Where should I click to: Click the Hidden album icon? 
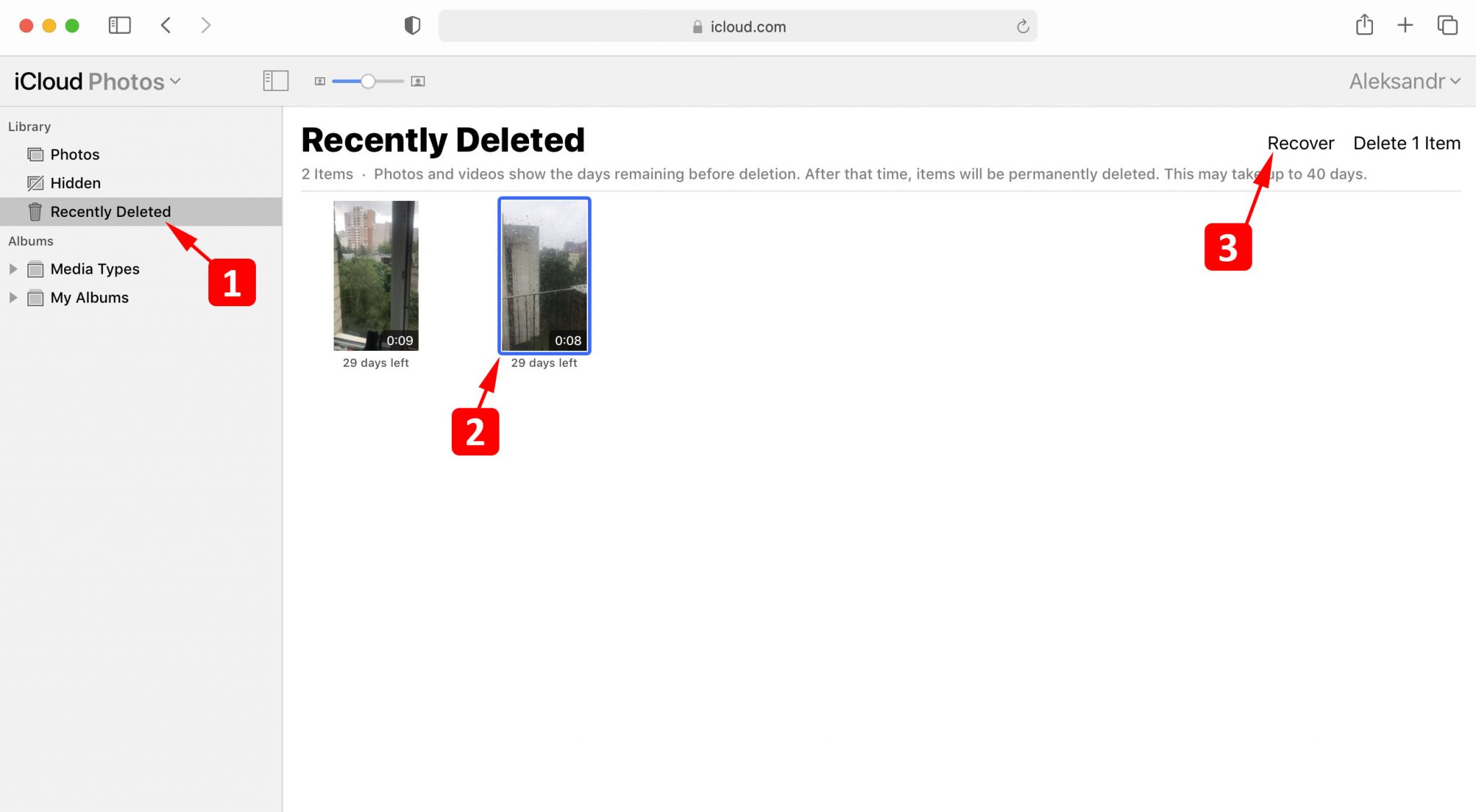pyautogui.click(x=35, y=182)
